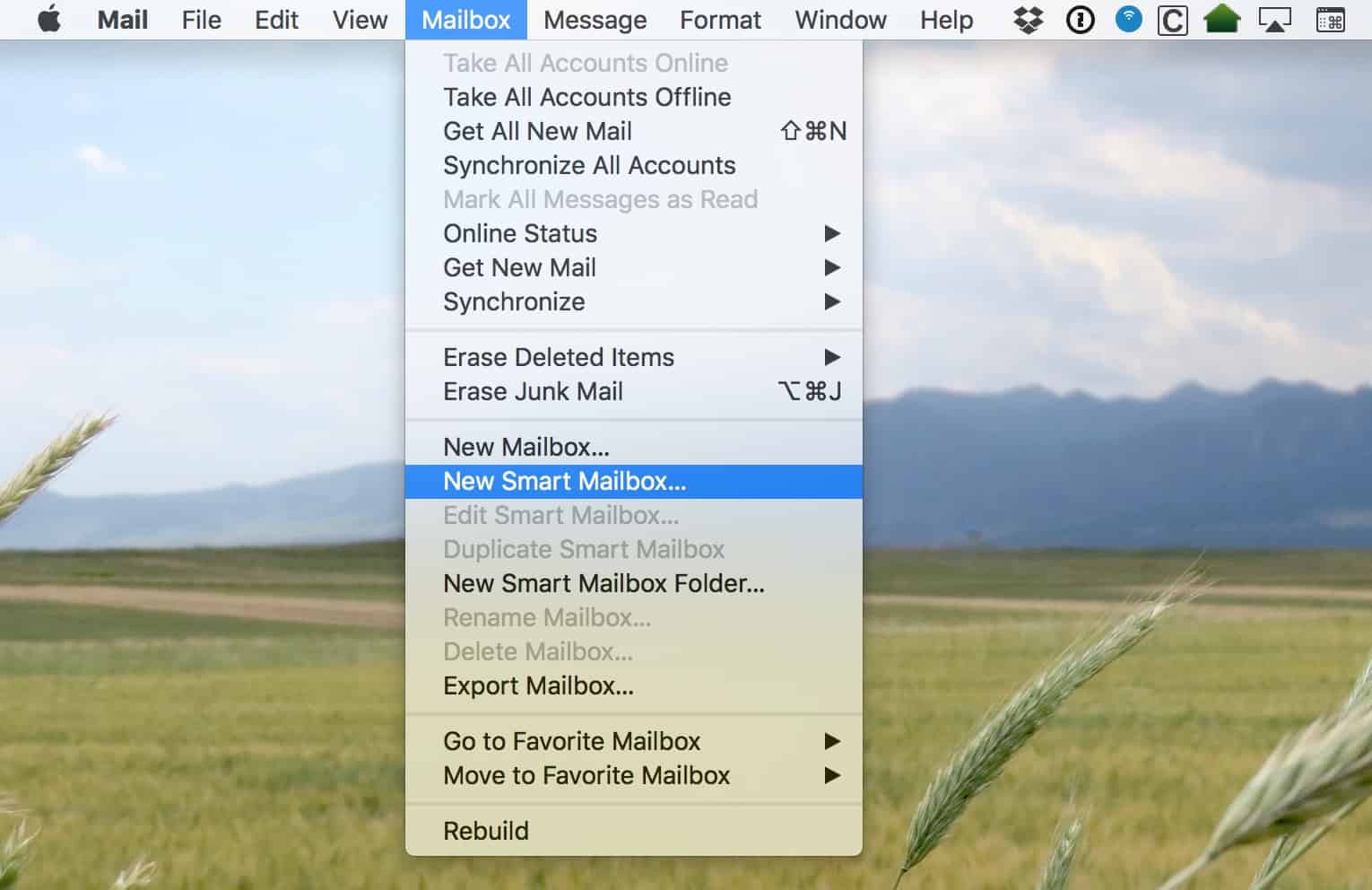Click the dimmed Edit Smart Mailbox… item
The image size is (1372, 890).
634,515
